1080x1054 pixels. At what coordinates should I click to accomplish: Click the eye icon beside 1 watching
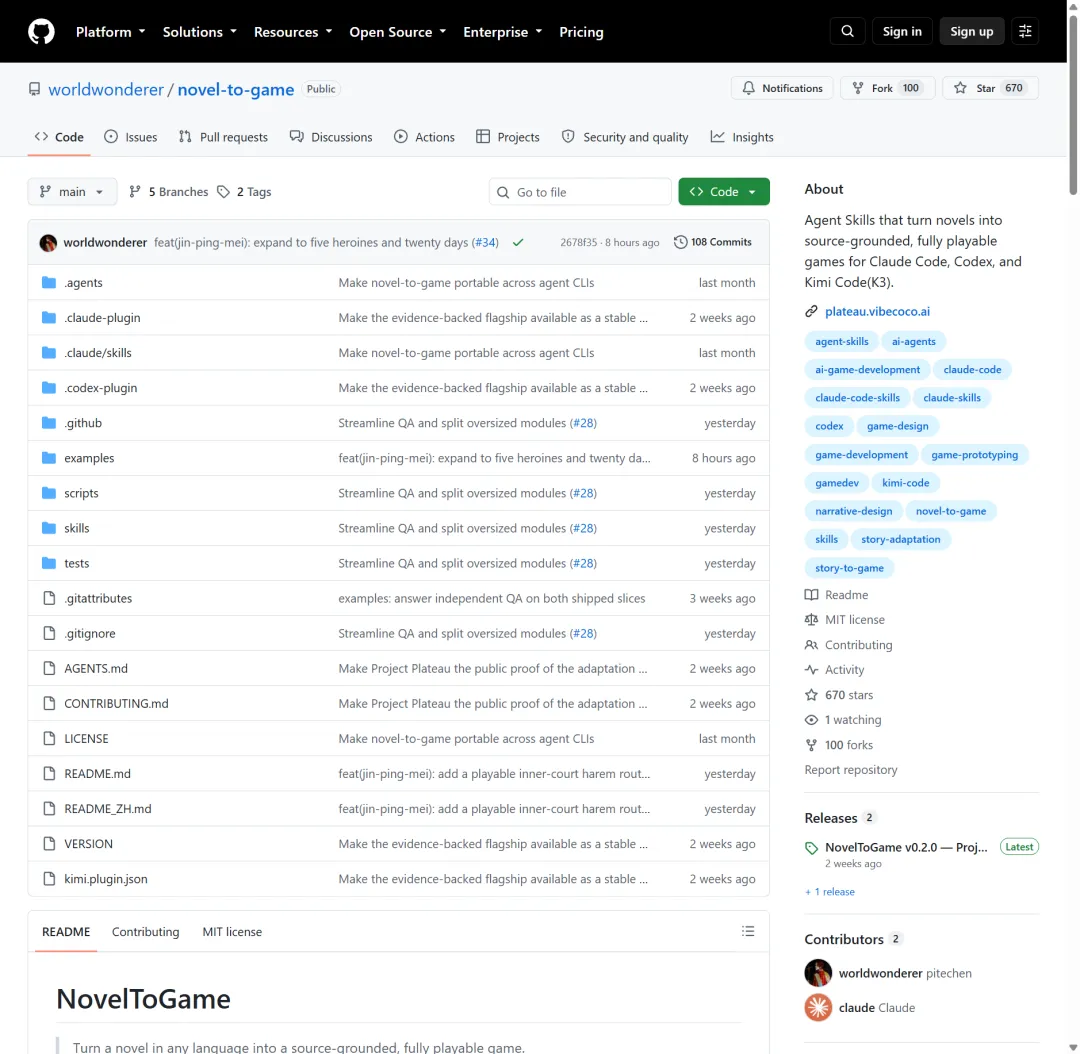coord(811,720)
